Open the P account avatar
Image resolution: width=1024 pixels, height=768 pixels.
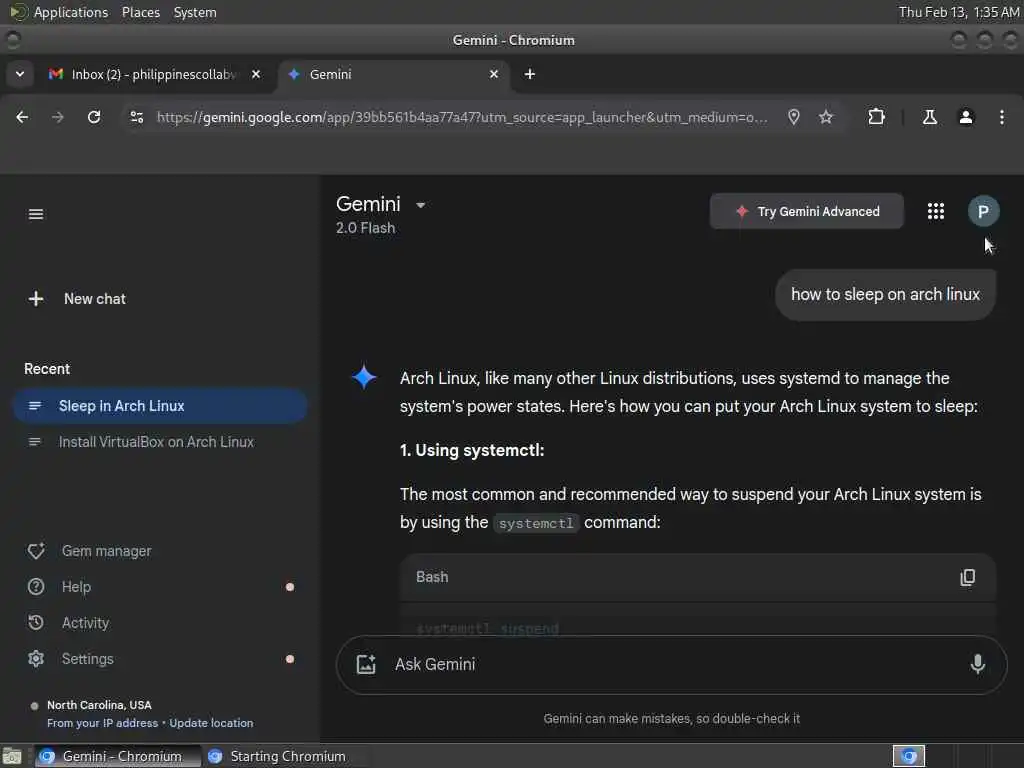(983, 211)
